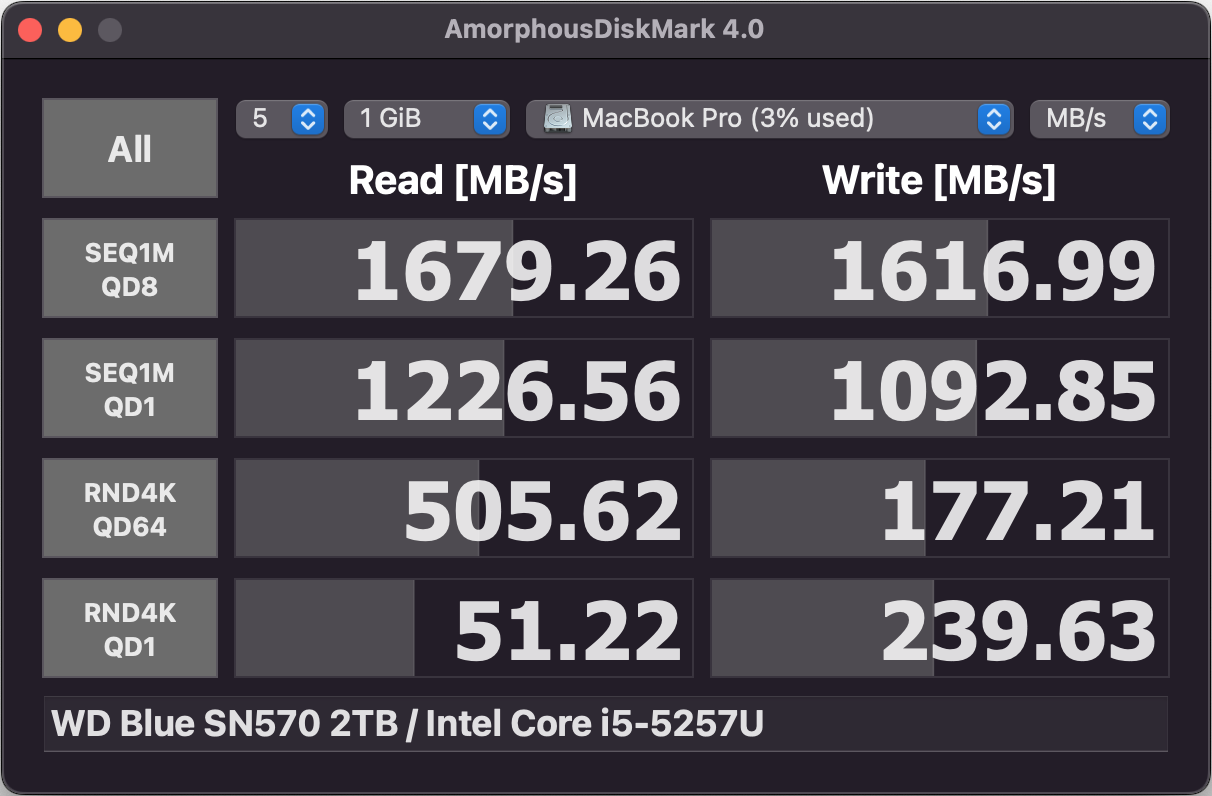Click the disk drive icon in selector
This screenshot has height=796, width=1212.
click(558, 119)
